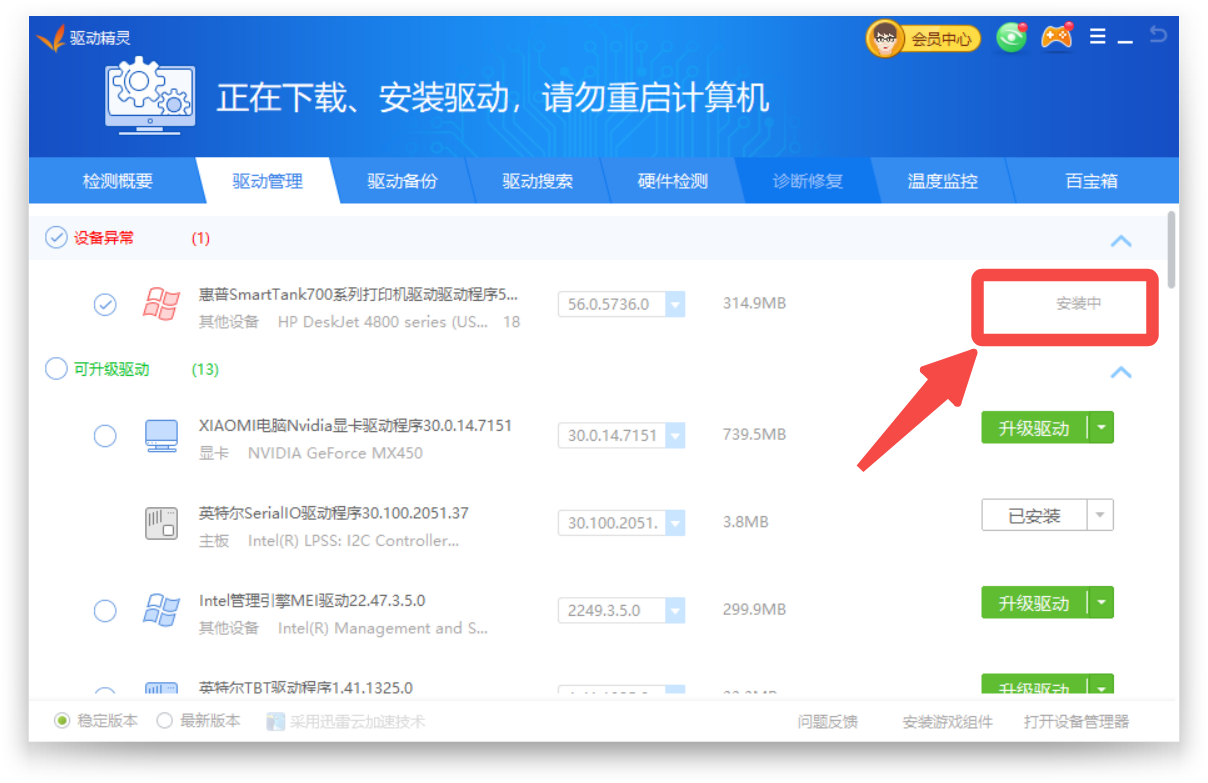Open the green browser icon in title bar
Viewport: 1208px width, 783px height.
(x=1011, y=38)
